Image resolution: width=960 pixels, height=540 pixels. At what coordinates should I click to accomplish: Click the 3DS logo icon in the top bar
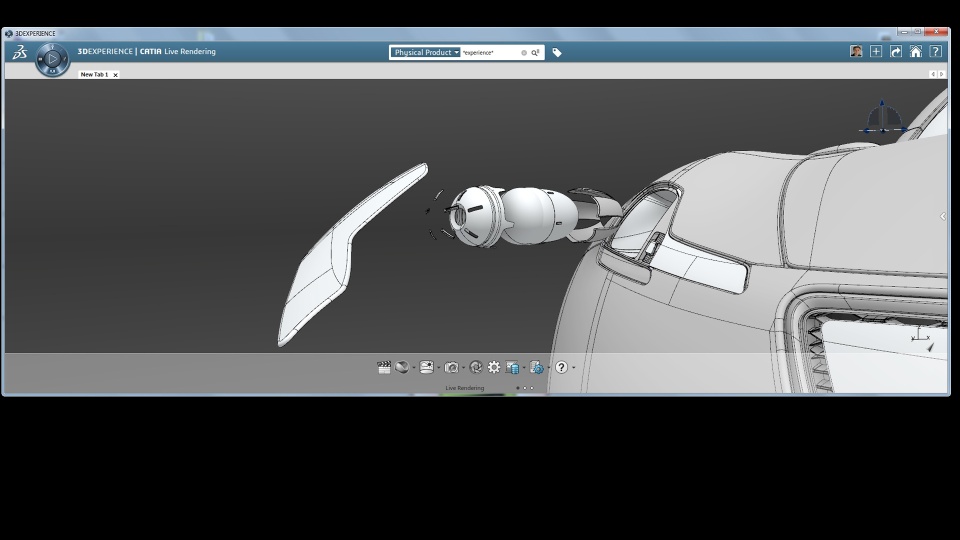point(20,52)
